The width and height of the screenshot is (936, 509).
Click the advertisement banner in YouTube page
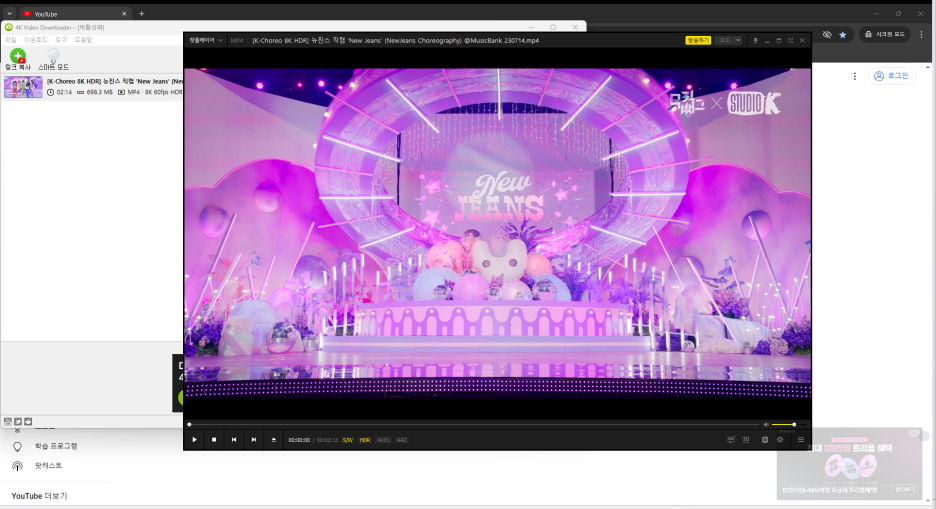click(x=849, y=464)
